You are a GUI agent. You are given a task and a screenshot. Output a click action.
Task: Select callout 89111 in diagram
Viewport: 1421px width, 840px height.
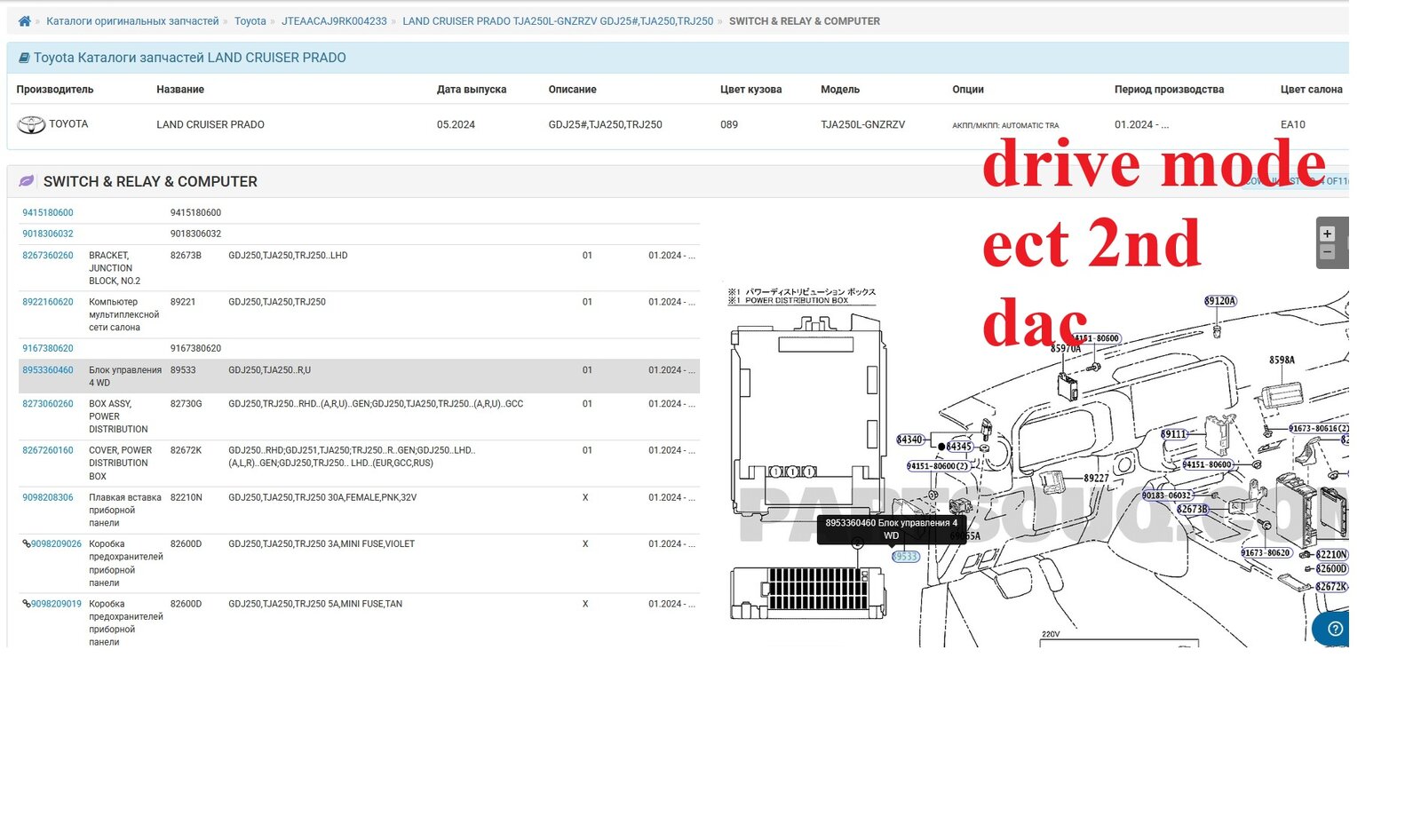tap(1174, 434)
